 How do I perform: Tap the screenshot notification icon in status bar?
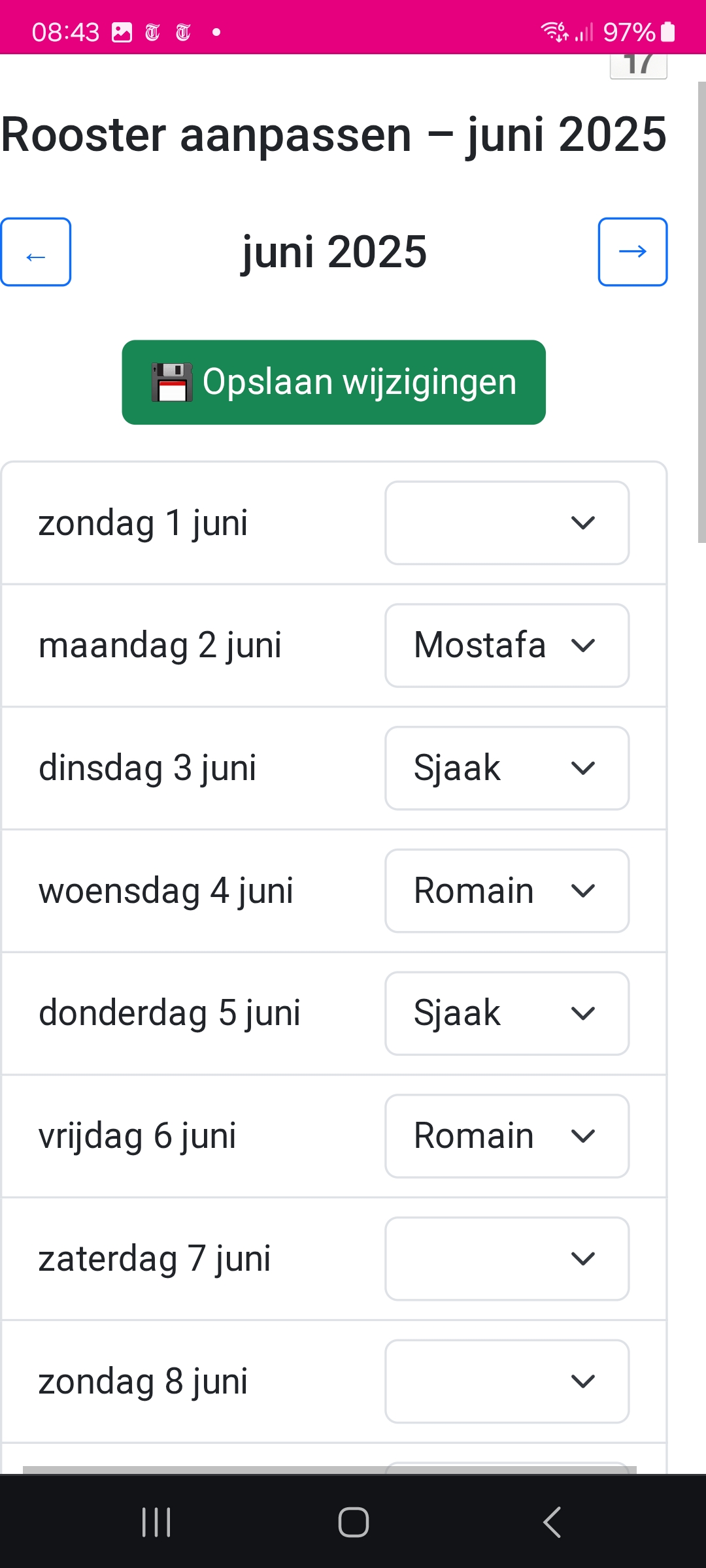(120, 31)
